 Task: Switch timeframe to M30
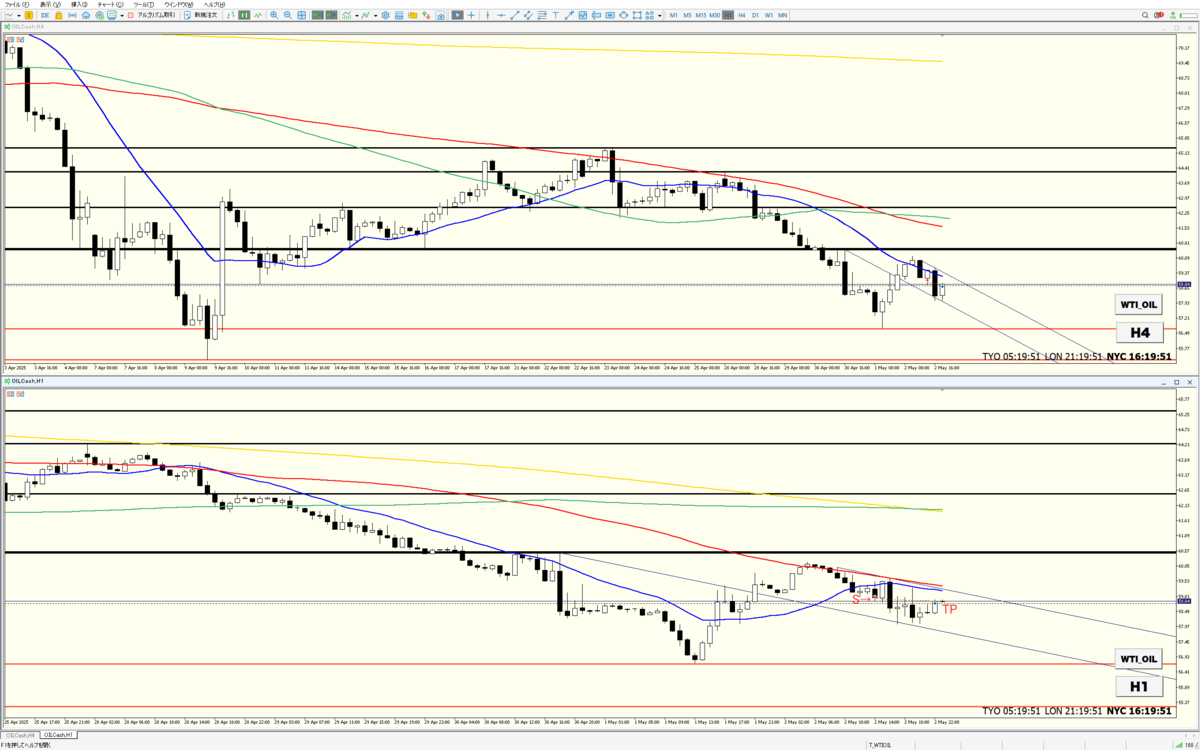[x=714, y=15]
